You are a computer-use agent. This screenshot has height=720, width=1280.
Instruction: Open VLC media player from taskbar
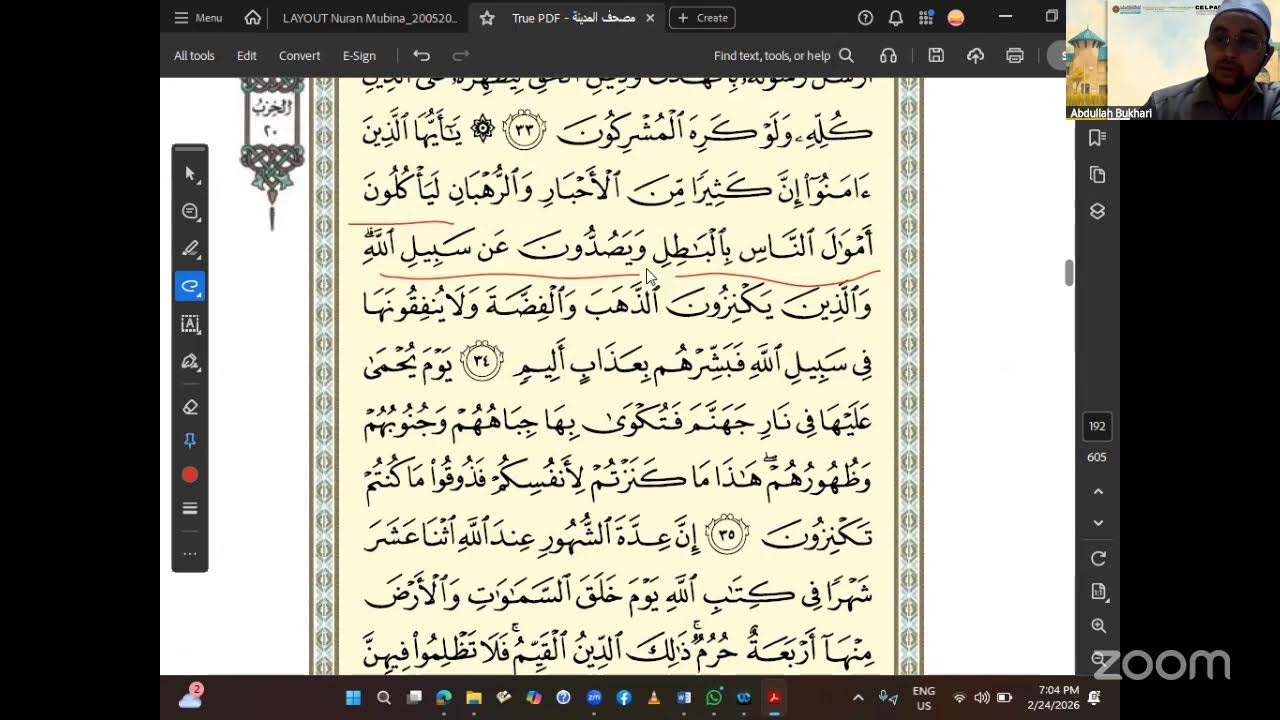point(654,698)
